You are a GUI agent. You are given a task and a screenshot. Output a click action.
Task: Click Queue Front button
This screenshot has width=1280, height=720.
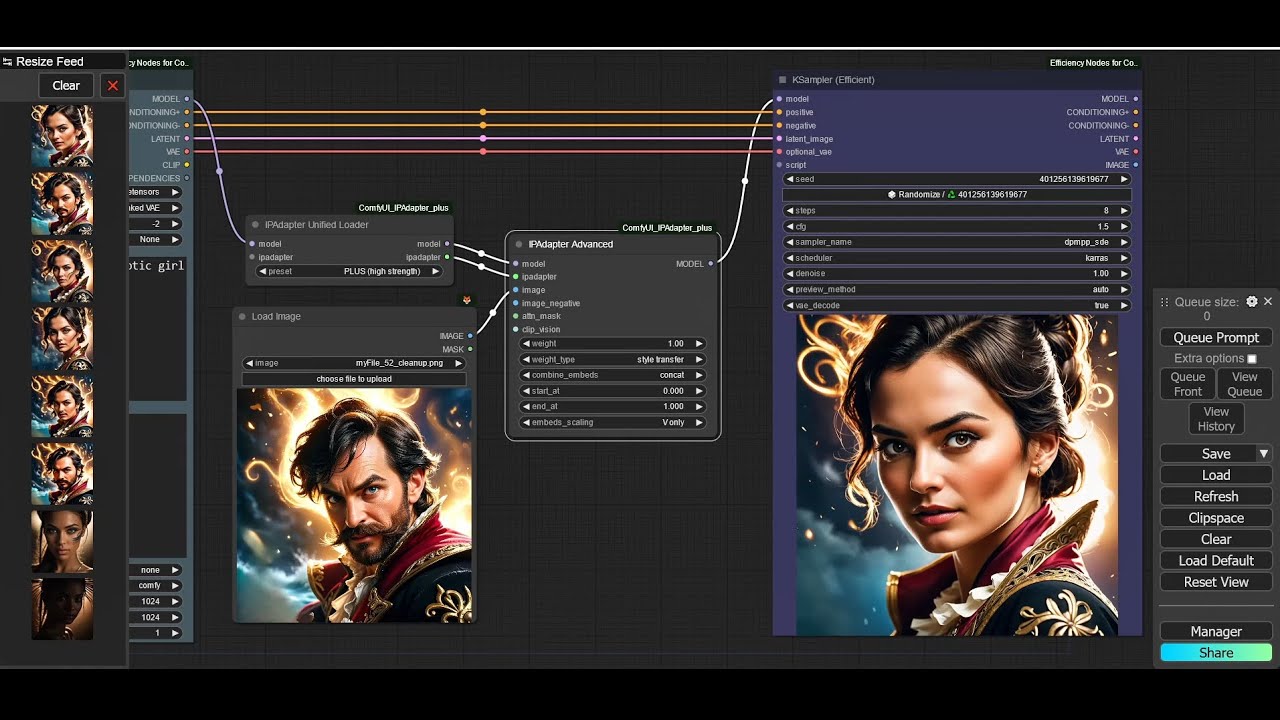tap(1188, 384)
